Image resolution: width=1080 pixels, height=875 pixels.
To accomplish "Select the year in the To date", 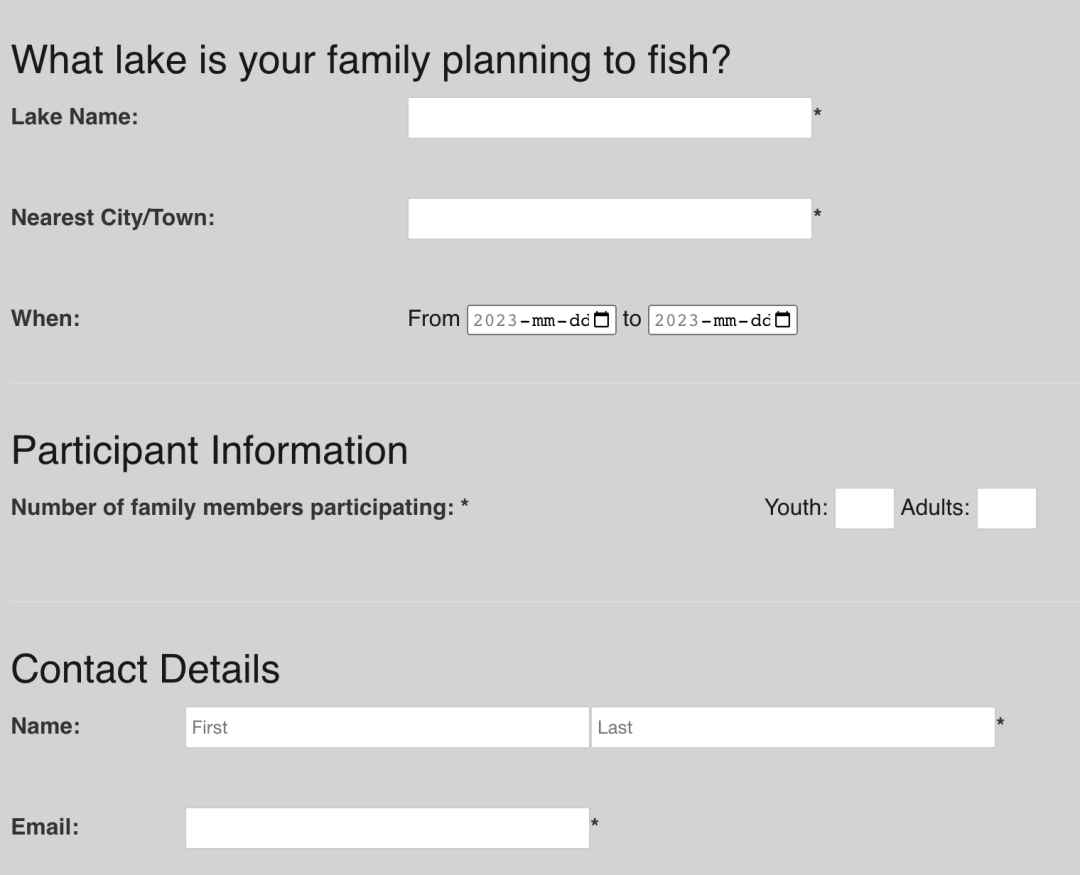I will click(675, 320).
